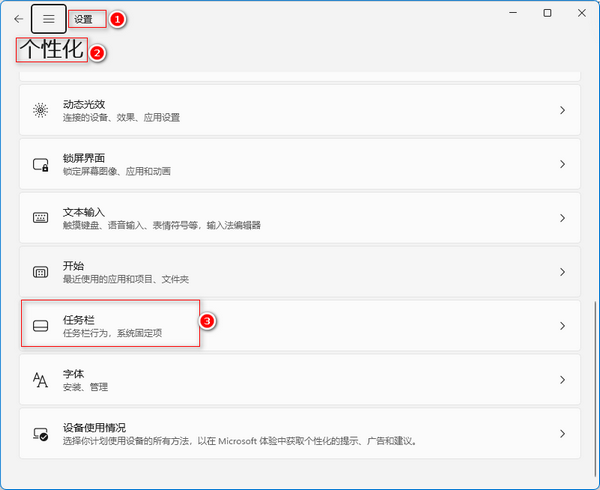Click the 动态光效 dynamic lighting icon
The image size is (600, 490).
[41, 110]
